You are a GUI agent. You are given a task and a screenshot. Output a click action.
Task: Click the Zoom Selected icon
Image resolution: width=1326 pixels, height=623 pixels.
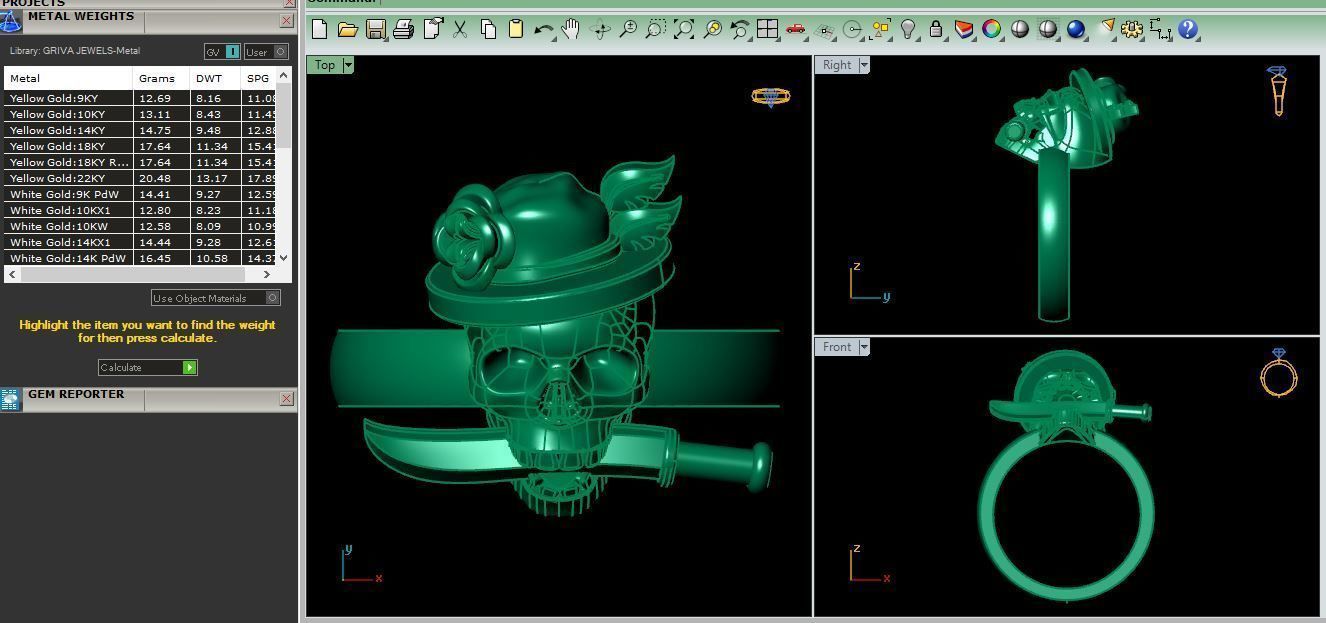[712, 29]
